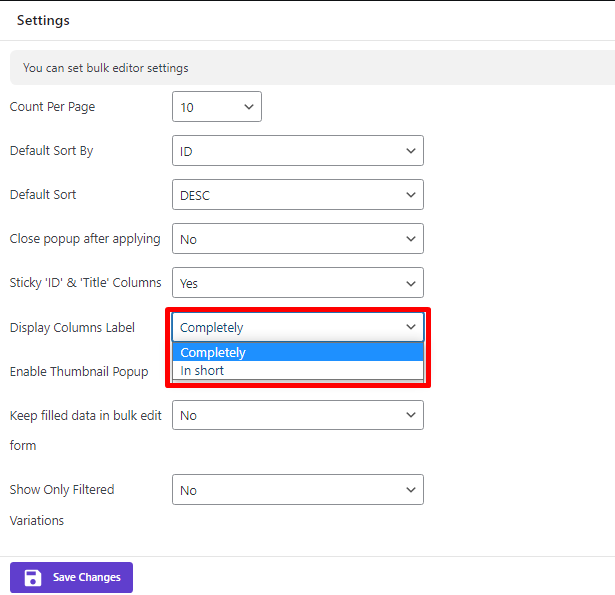Click the chevron arrow of Count Per Page

249,107
